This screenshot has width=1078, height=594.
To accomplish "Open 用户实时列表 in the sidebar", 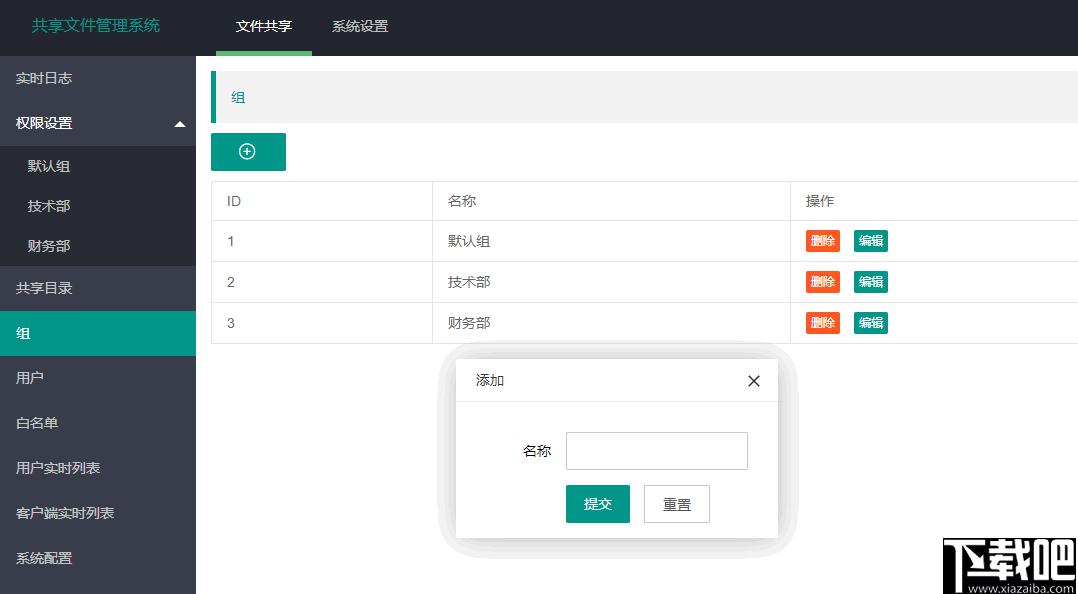I will coord(98,468).
